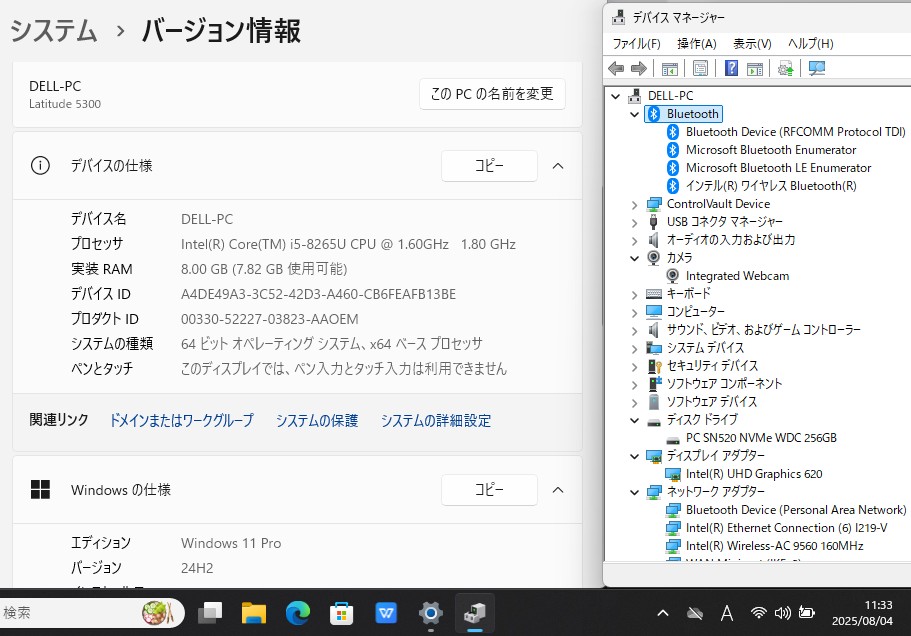Expand オーディオの入力および出力 category
This screenshot has height=636, width=911.
634,240
